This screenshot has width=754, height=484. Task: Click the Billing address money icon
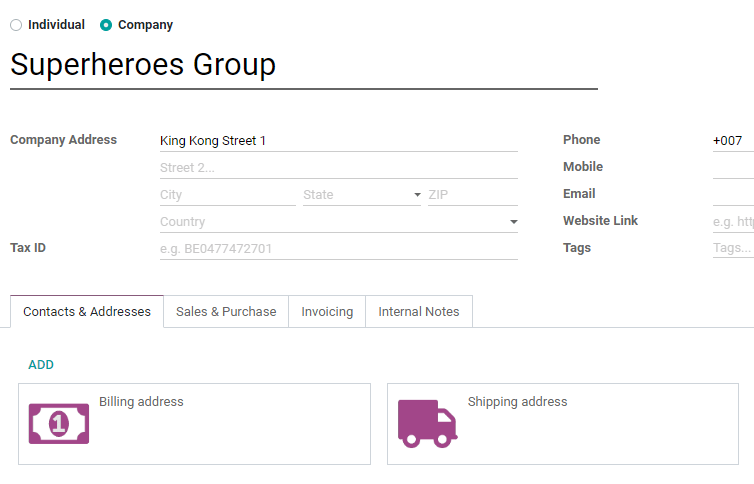58,423
